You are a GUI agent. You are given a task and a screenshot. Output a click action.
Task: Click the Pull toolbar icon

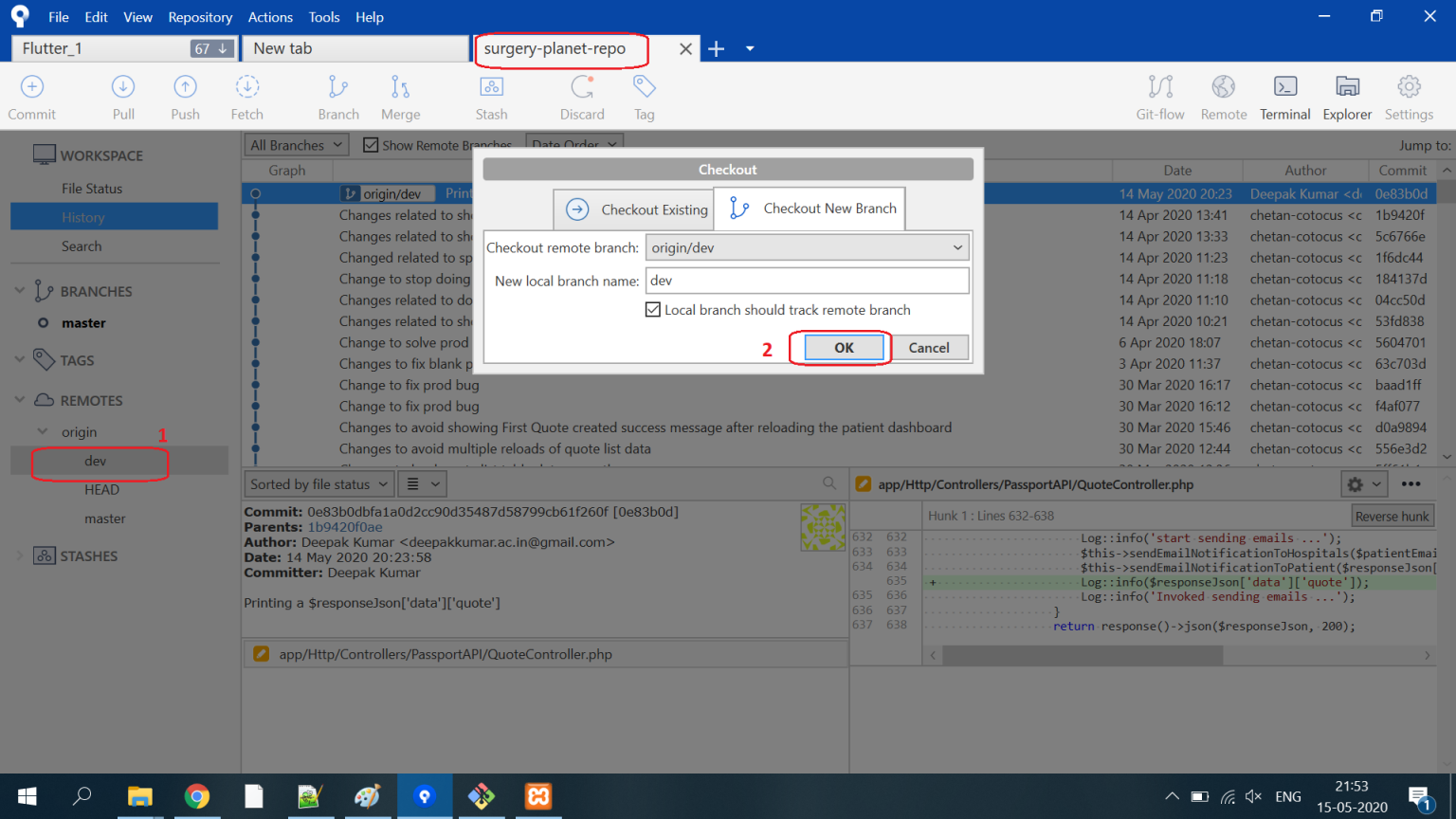tap(123, 98)
